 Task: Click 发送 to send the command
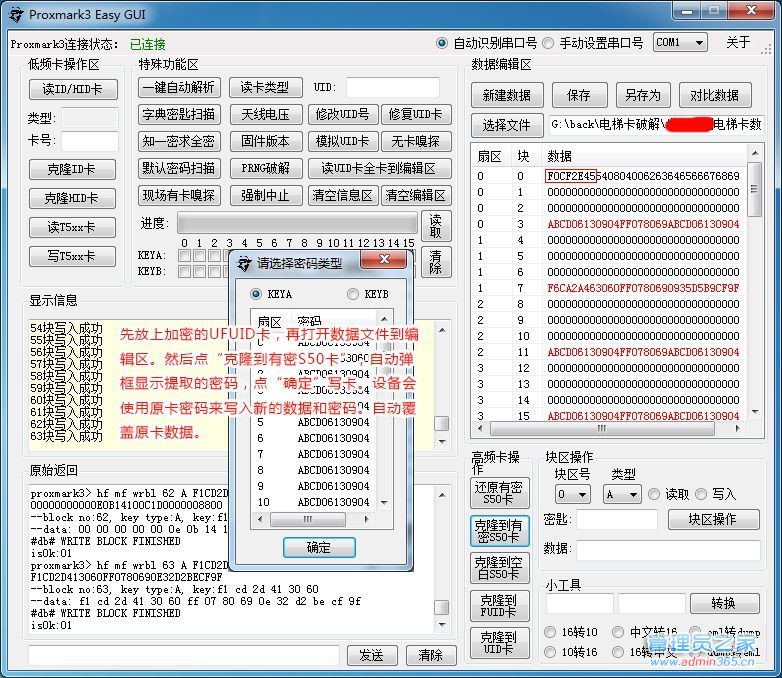(x=372, y=655)
